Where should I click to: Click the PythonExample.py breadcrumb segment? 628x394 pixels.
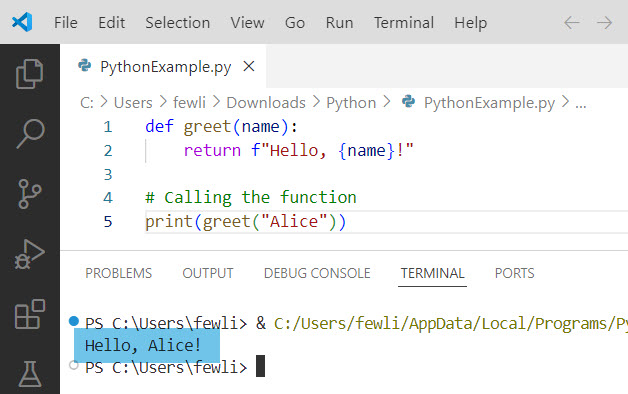pos(489,103)
